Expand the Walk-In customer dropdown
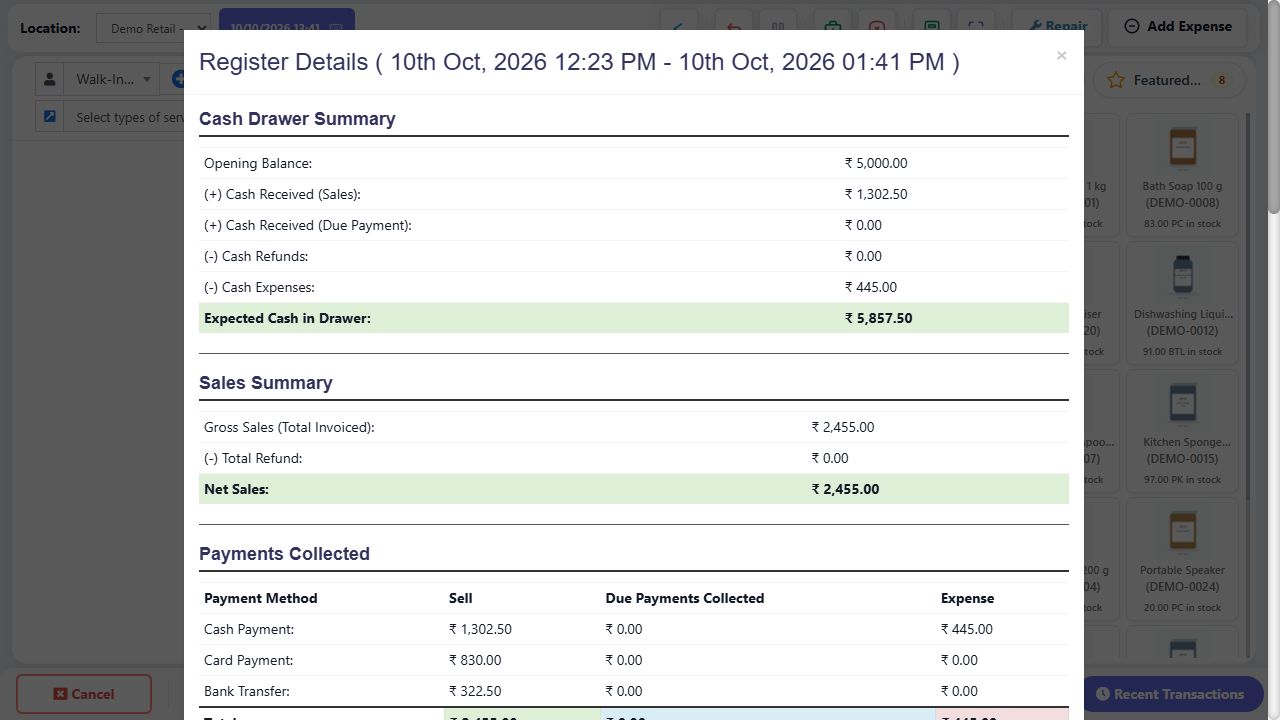This screenshot has height=720, width=1280. pyautogui.click(x=112, y=79)
